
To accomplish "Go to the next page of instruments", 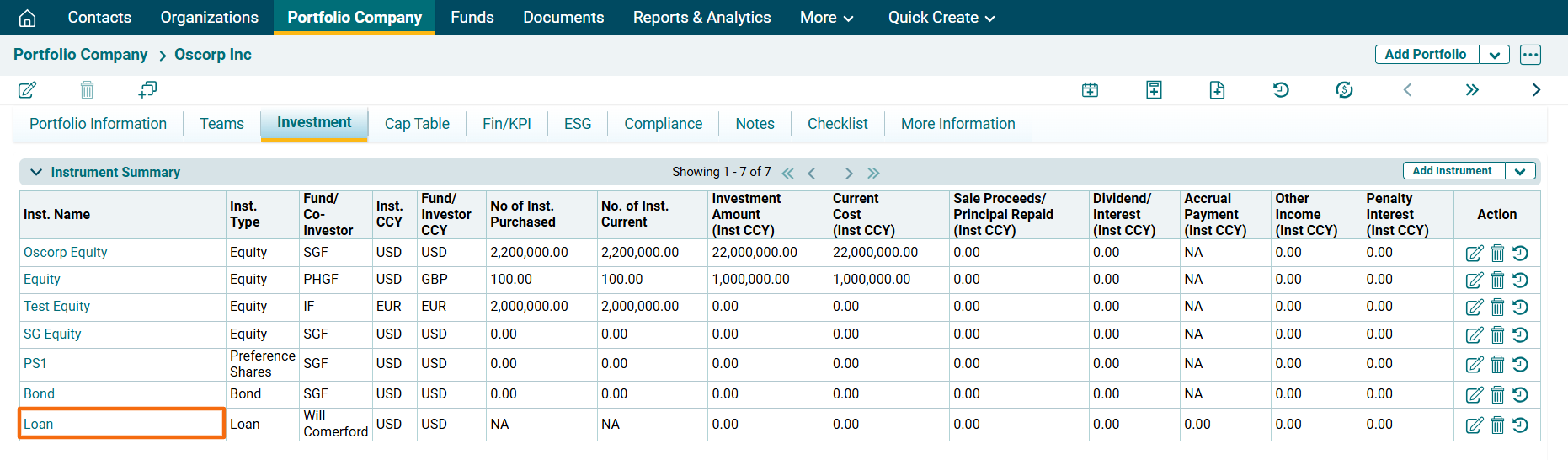I will point(848,173).
